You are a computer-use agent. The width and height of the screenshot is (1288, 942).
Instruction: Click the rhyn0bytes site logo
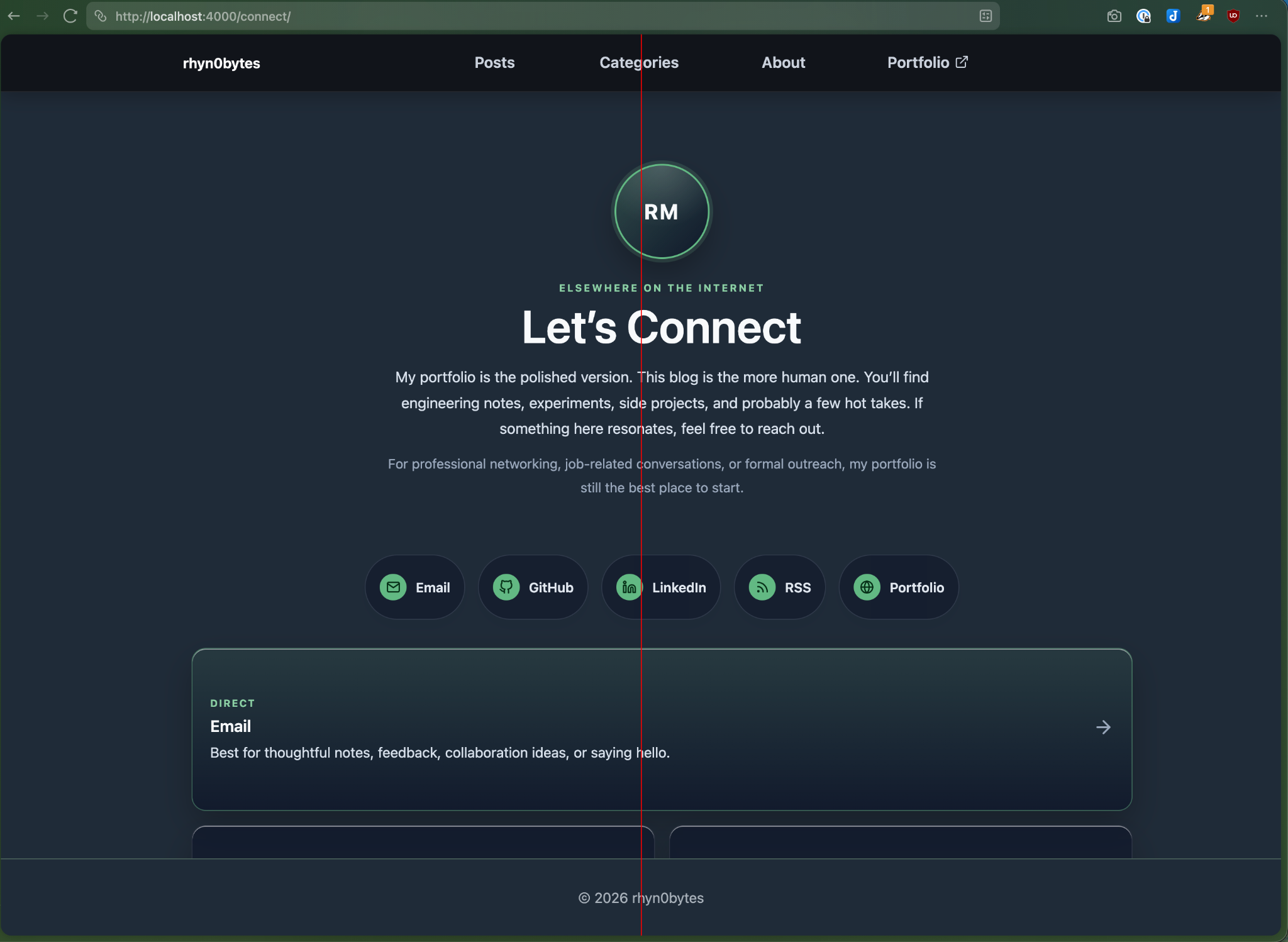(221, 64)
